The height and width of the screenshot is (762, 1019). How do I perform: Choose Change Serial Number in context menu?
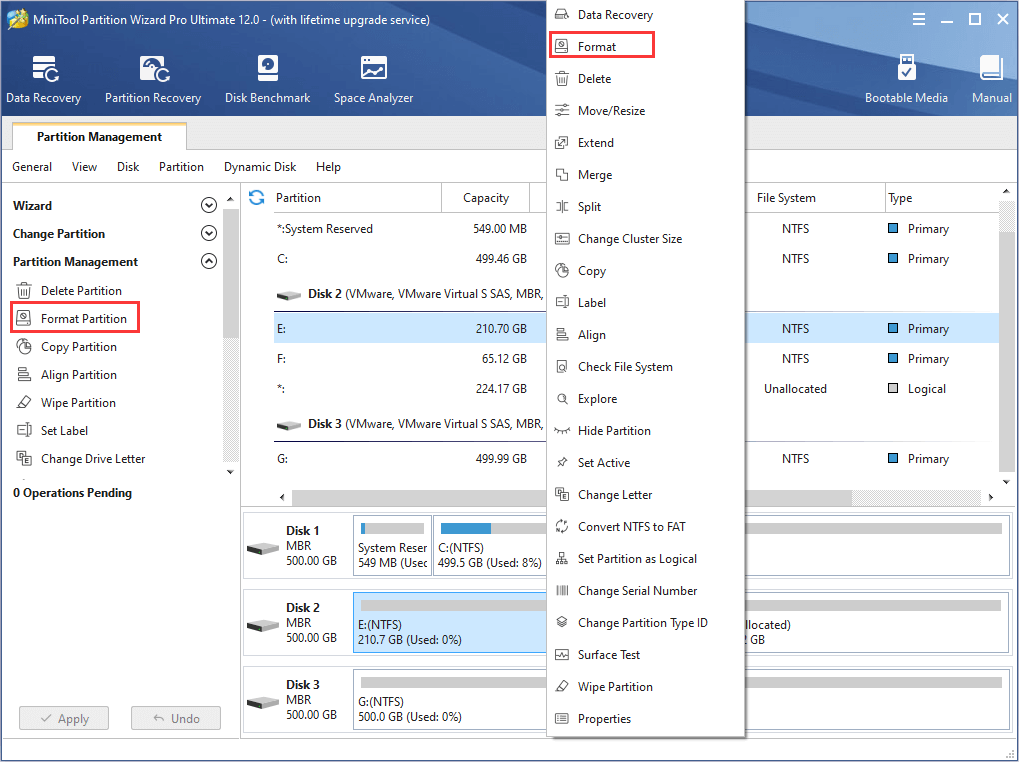coord(645,591)
